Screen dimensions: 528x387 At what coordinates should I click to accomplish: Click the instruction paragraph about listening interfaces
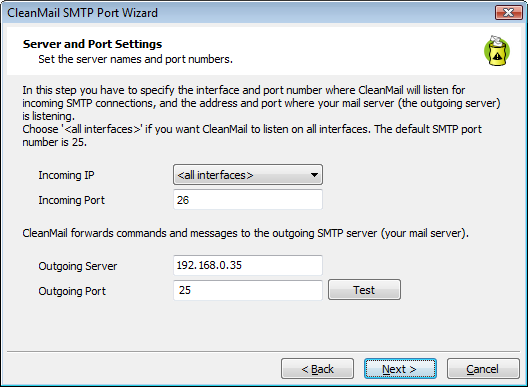coord(261,116)
